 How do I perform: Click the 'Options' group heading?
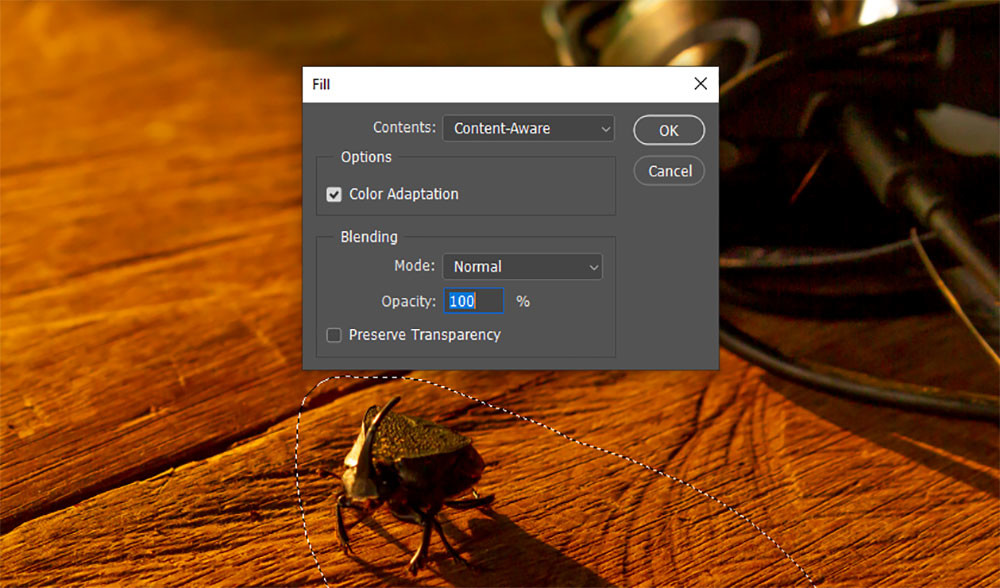tap(366, 157)
